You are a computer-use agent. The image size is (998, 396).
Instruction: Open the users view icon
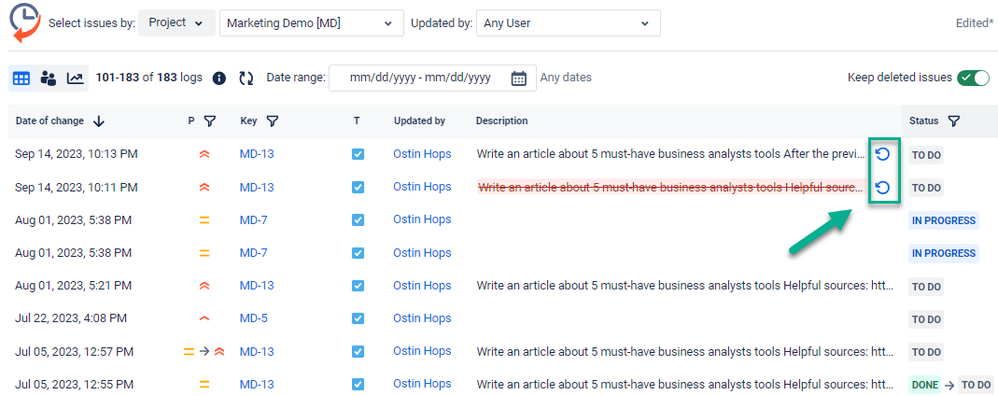point(48,78)
